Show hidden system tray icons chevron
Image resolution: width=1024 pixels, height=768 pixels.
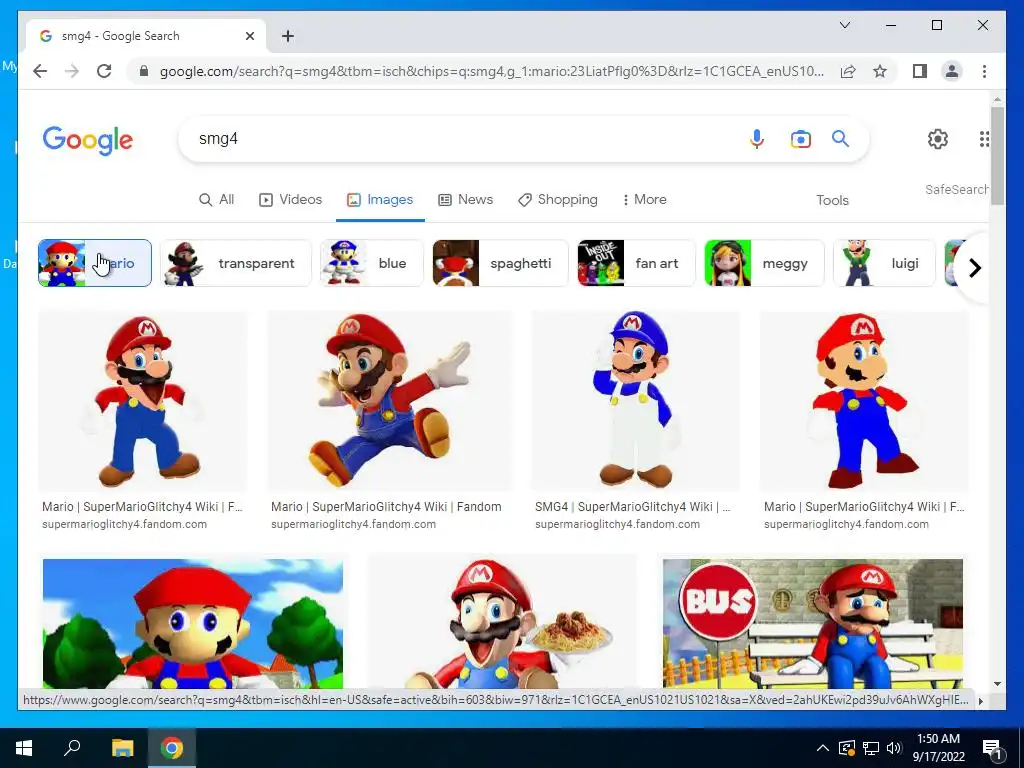(x=823, y=748)
